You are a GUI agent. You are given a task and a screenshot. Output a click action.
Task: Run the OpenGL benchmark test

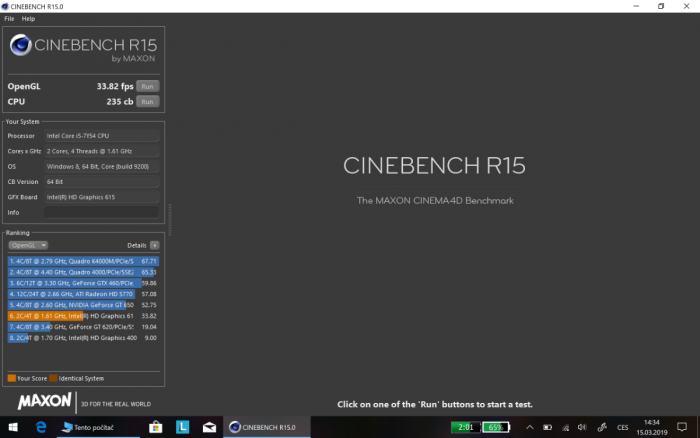point(147,86)
